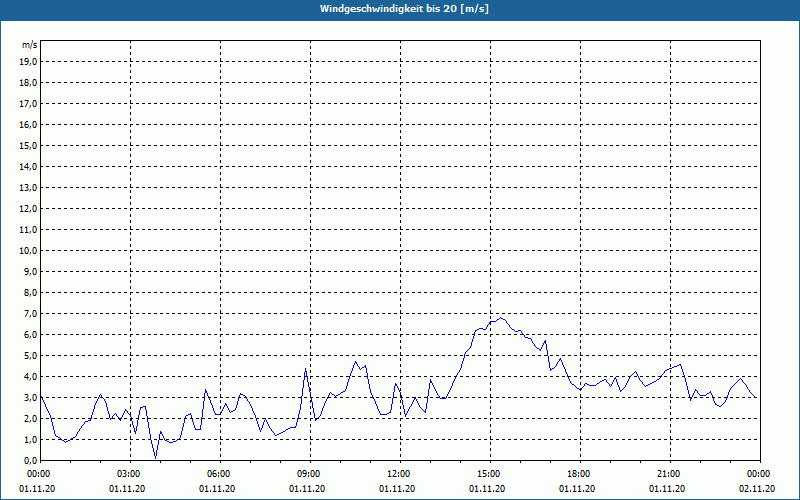Click the 15,0 y-axis label
Image resolution: width=800 pixels, height=500 pixels.
29,146
